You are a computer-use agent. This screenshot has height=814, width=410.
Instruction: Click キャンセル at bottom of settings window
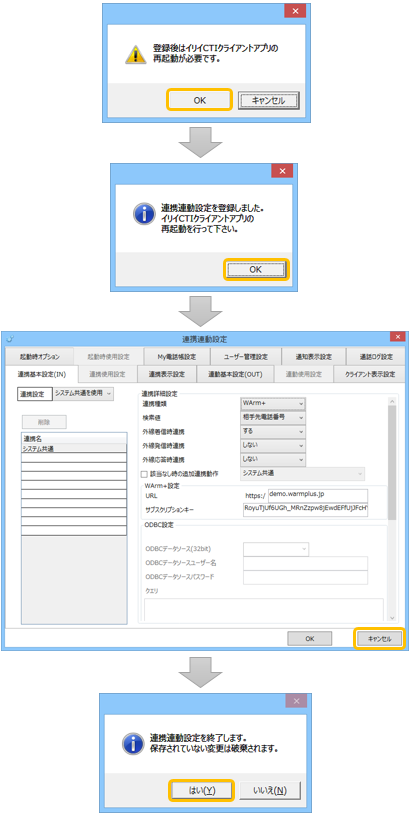(379, 639)
